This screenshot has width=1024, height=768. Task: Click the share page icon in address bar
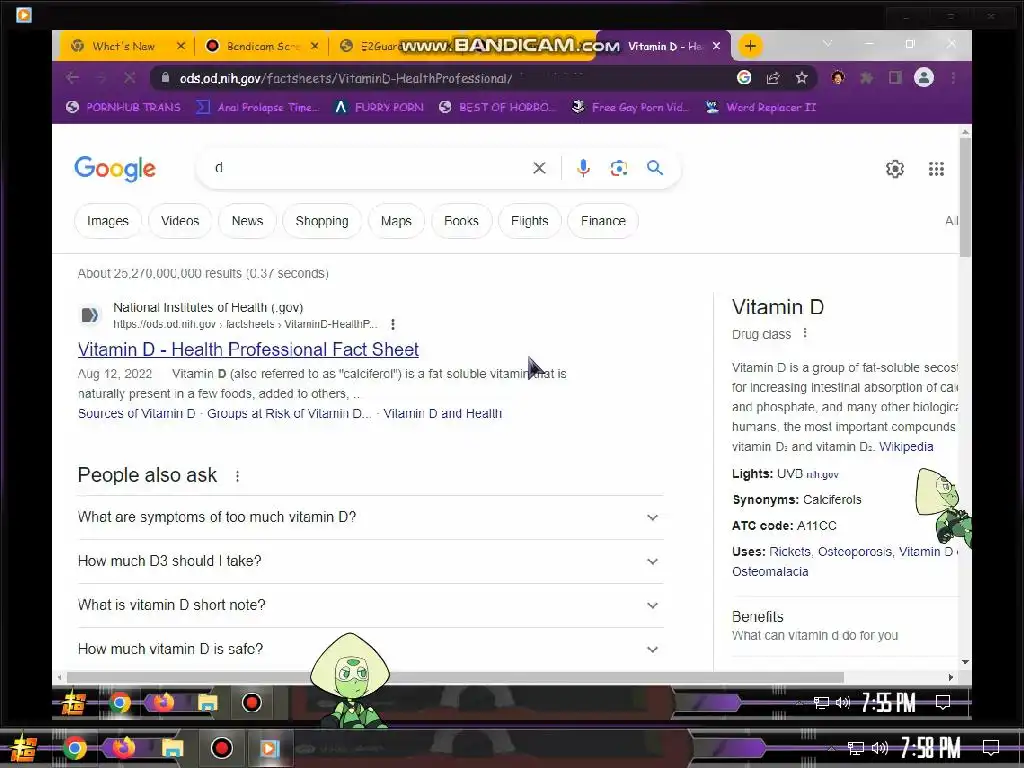click(773, 78)
